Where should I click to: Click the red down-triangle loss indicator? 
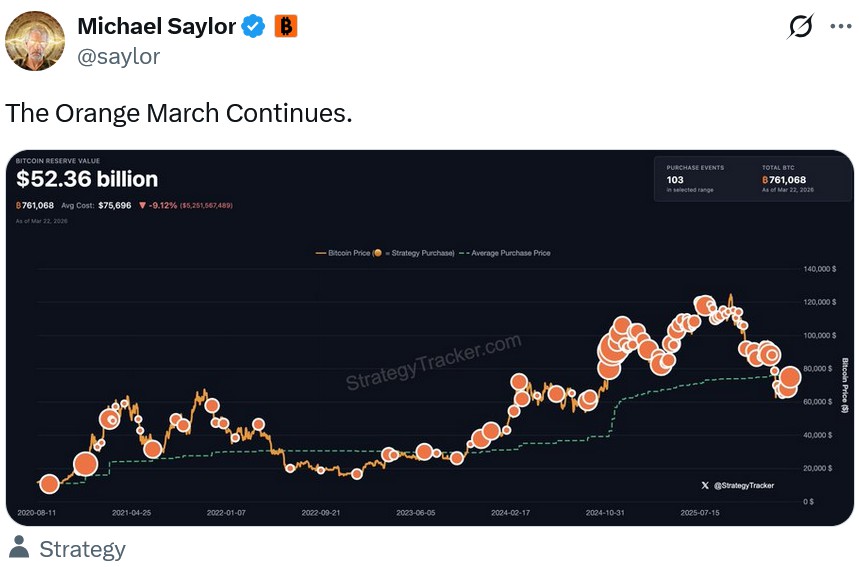point(144,205)
